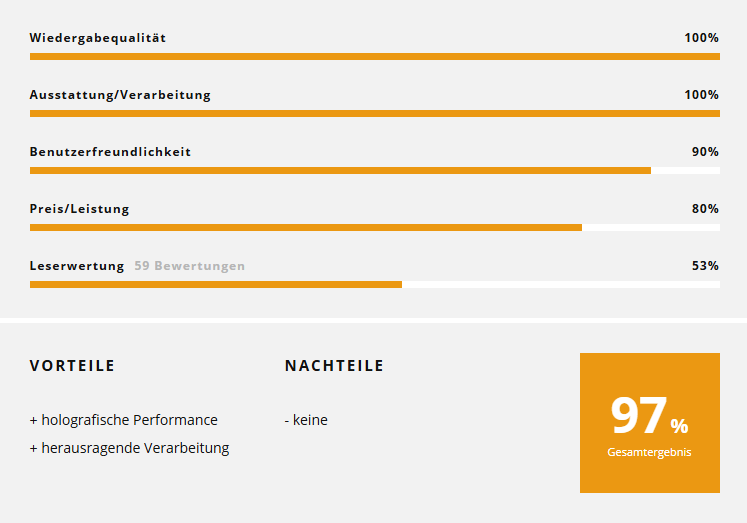
Task: Click the Ausstattung/Verarbeitung progress bar
Action: (x=374, y=113)
